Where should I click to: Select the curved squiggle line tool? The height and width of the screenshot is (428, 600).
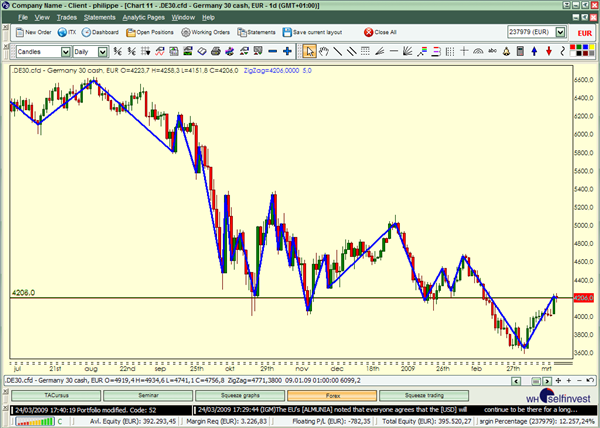click(562, 51)
